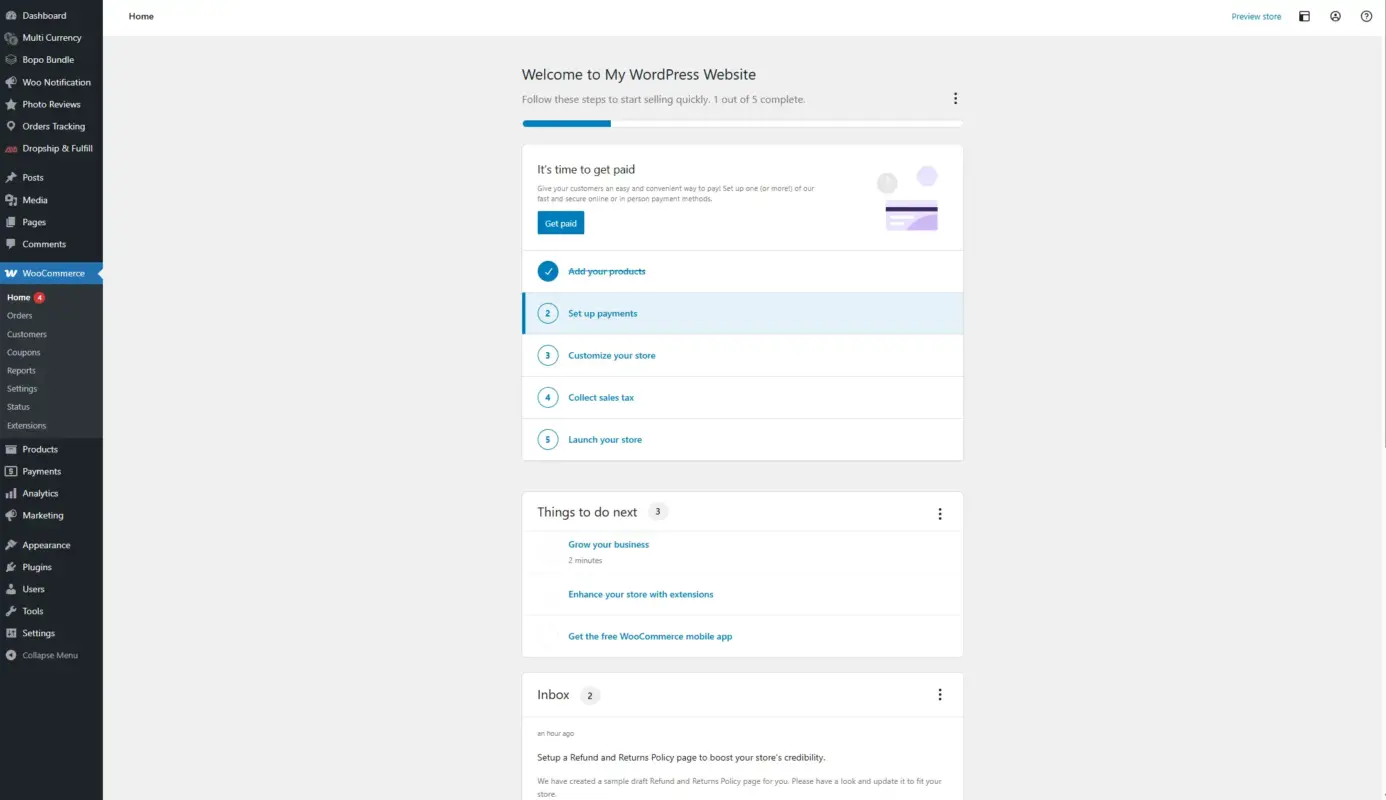This screenshot has width=1386, height=800.
Task: Click the Plugins plug icon
Action: pyautogui.click(x=11, y=567)
